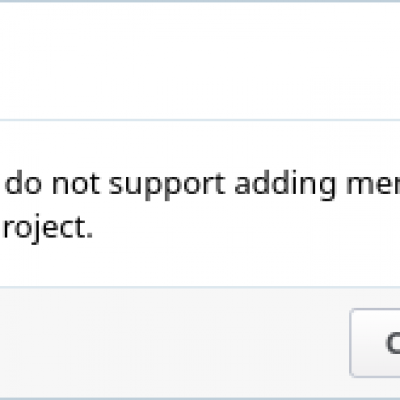Click the empty white panel above the message
Viewport: 400px width, 400px height.
tap(200, 61)
